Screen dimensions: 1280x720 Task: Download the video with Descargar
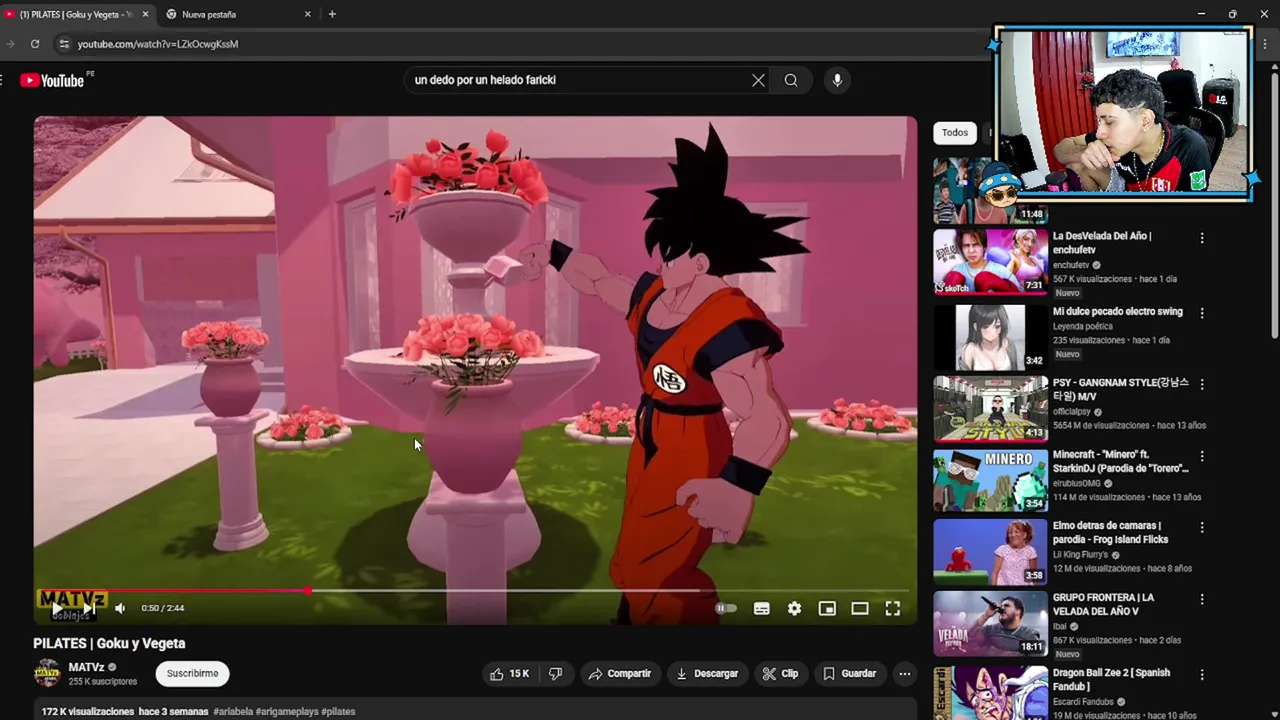[x=707, y=674]
